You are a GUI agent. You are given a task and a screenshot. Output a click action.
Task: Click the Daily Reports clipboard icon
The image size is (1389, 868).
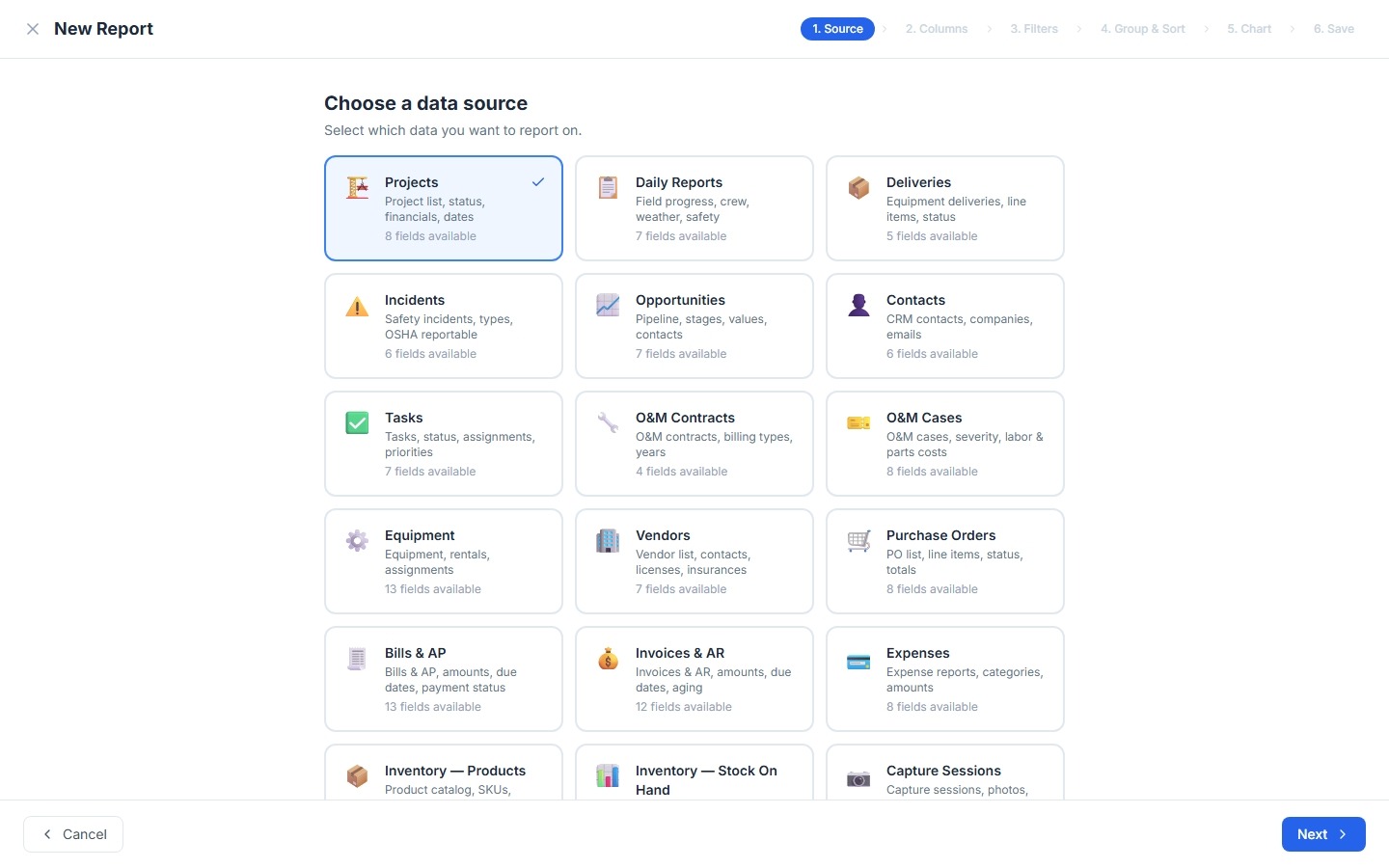tap(608, 187)
